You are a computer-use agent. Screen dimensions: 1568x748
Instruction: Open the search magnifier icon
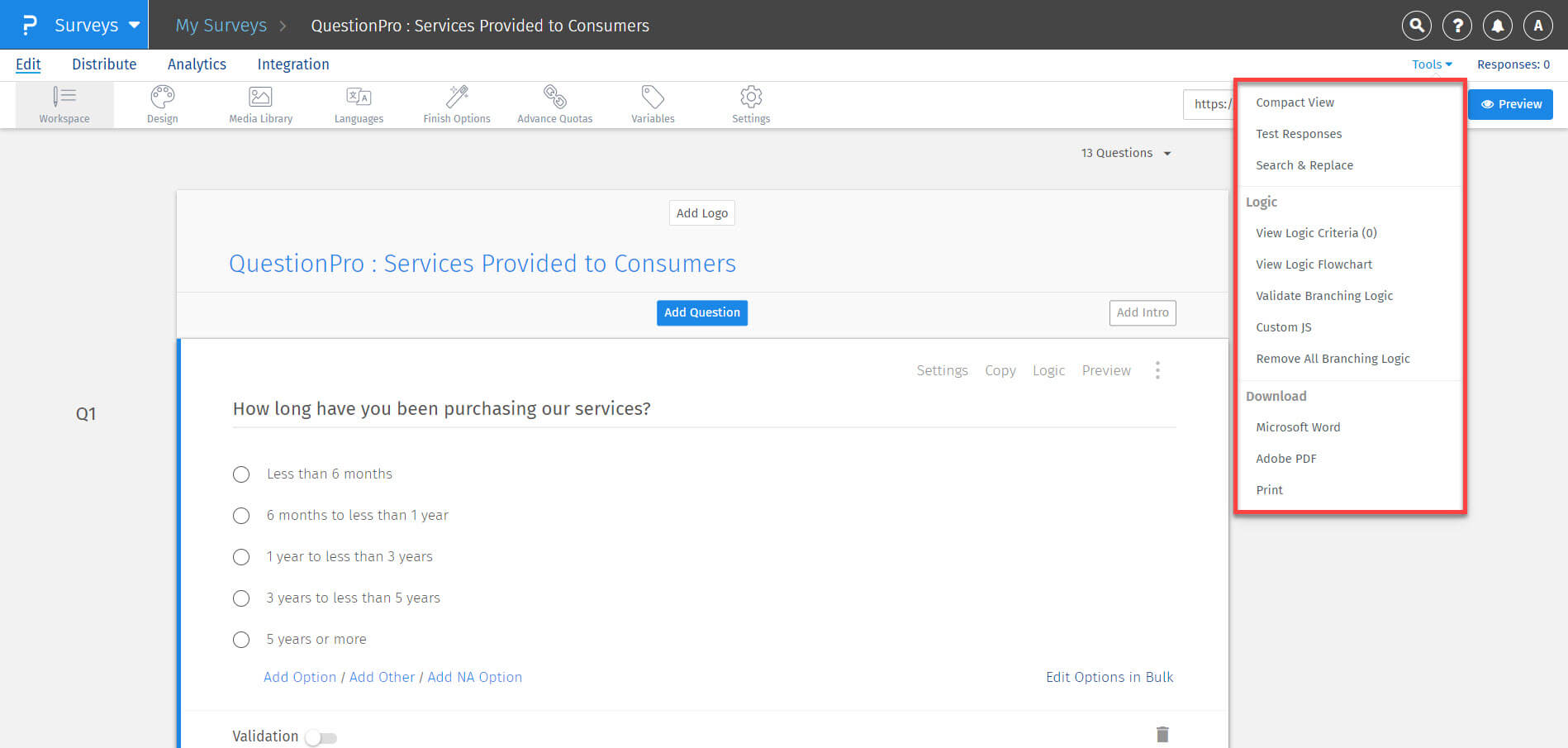(1416, 26)
